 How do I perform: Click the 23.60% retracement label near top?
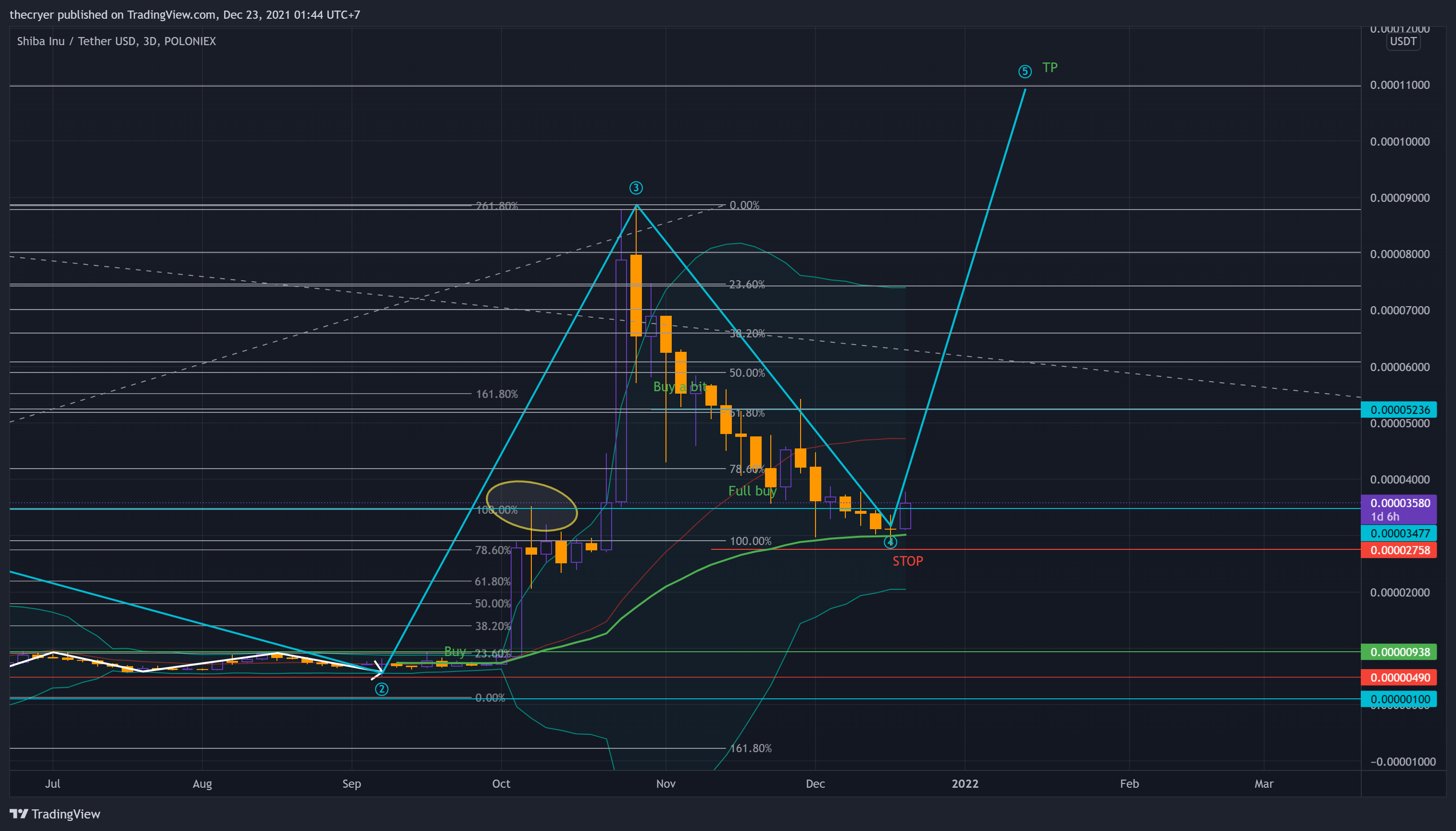747,284
